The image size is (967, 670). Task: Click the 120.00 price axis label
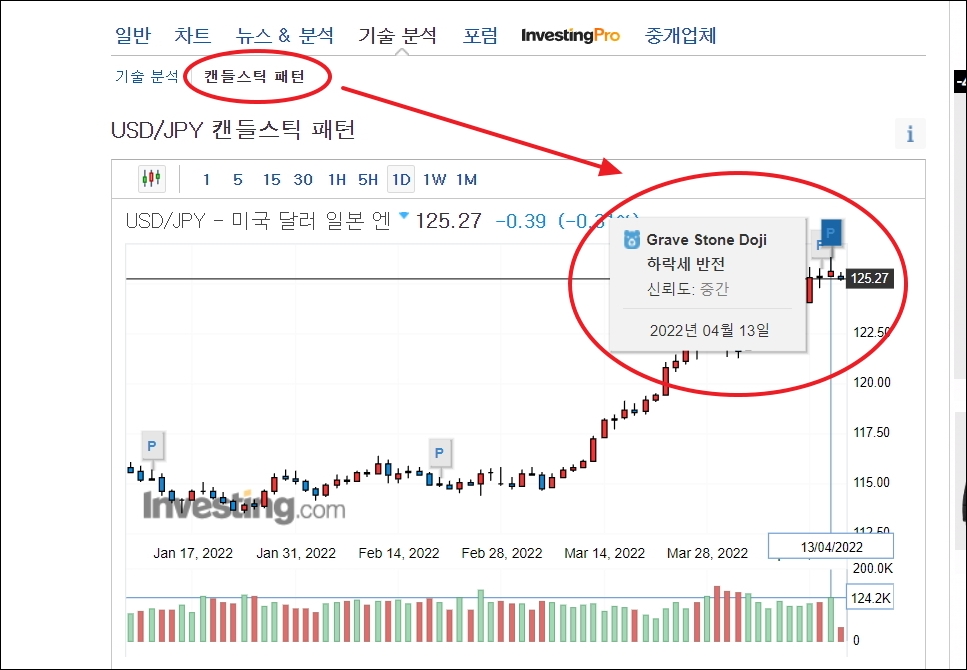[x=872, y=382]
